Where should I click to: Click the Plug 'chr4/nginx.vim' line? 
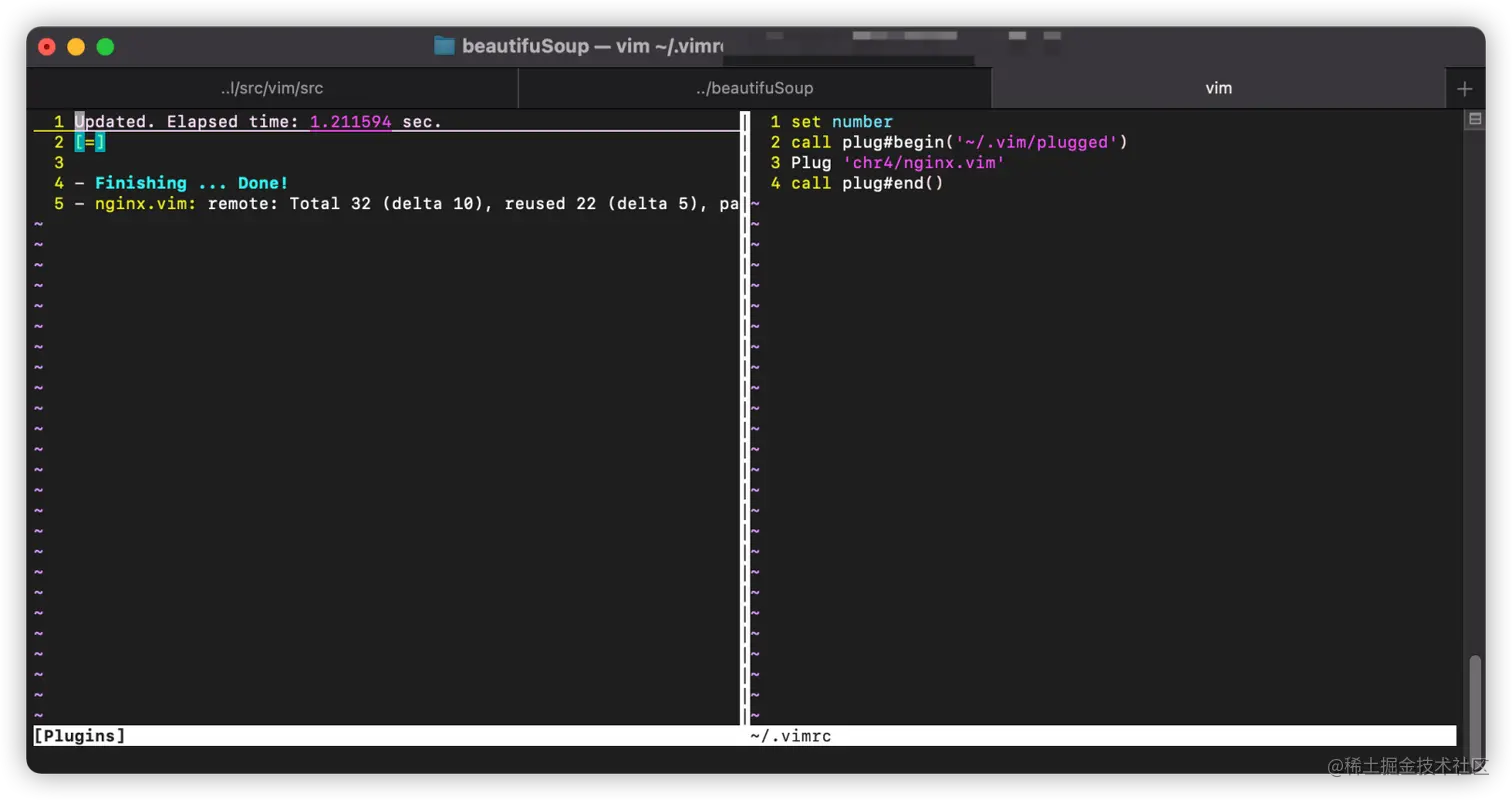[x=897, y=163]
